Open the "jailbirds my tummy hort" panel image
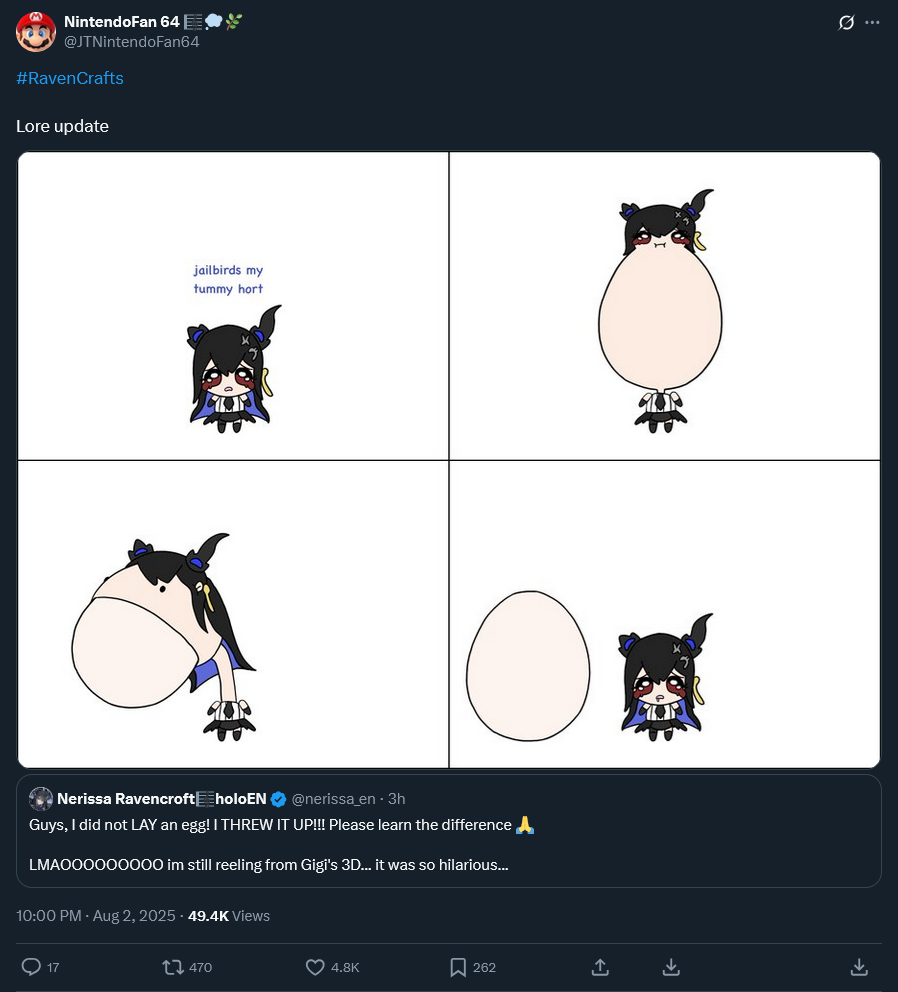The image size is (898, 992). tap(233, 306)
